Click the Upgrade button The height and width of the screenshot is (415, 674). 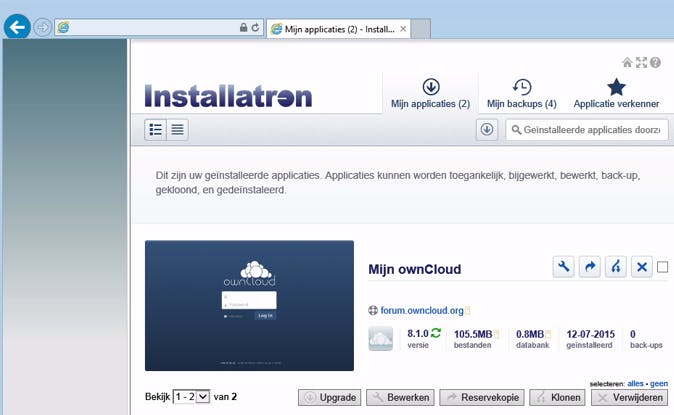coord(330,397)
